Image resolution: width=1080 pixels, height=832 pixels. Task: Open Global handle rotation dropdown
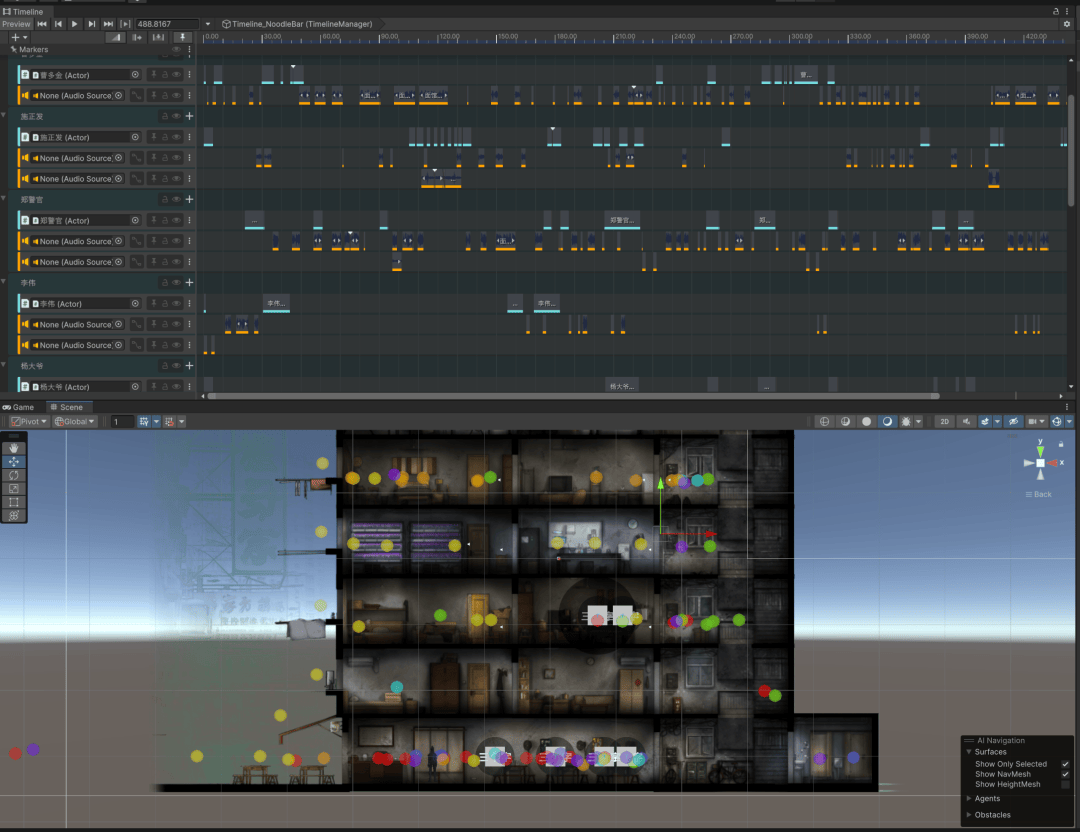[x=74, y=422]
